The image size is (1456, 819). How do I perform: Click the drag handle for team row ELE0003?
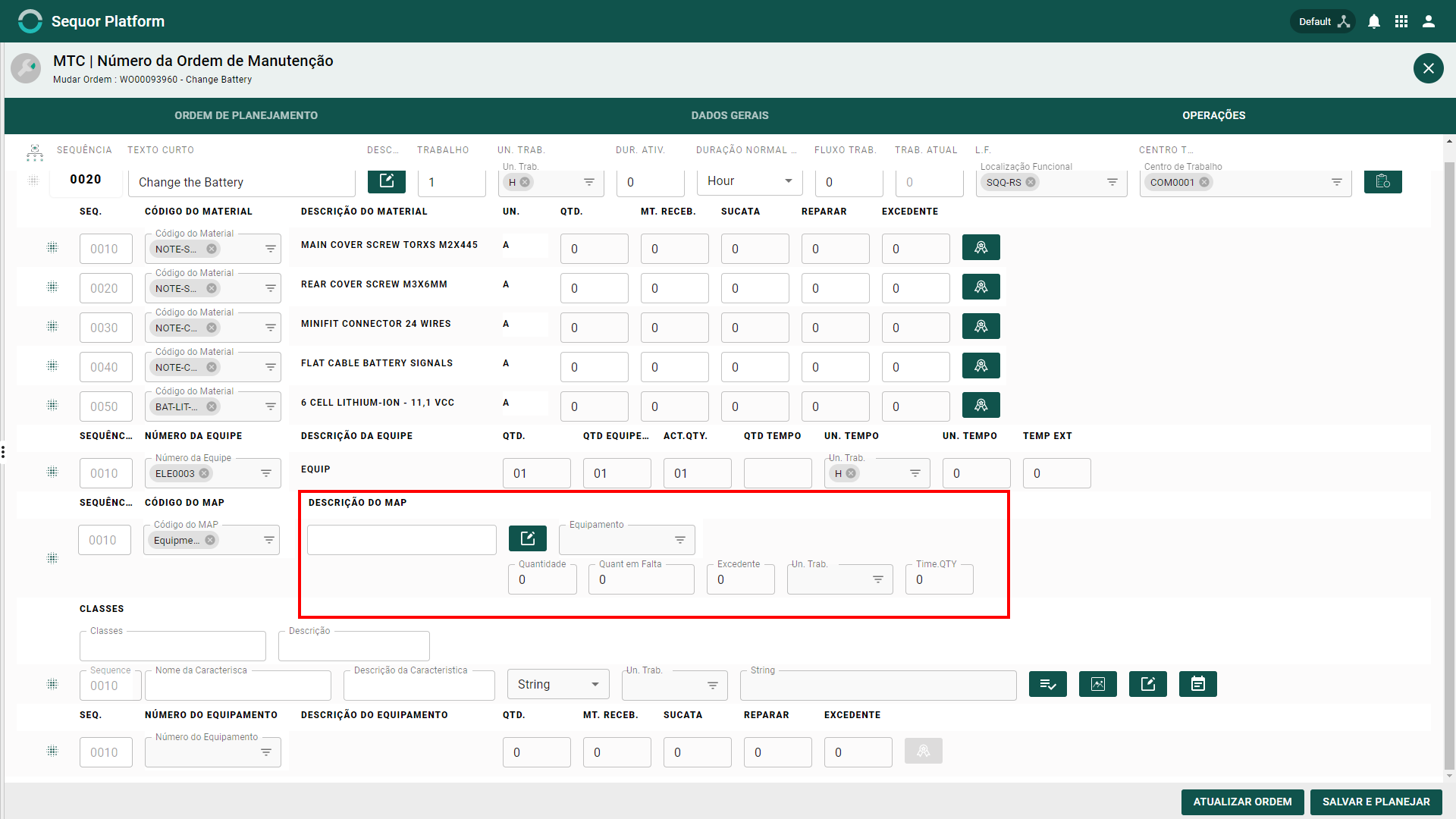pyautogui.click(x=52, y=472)
